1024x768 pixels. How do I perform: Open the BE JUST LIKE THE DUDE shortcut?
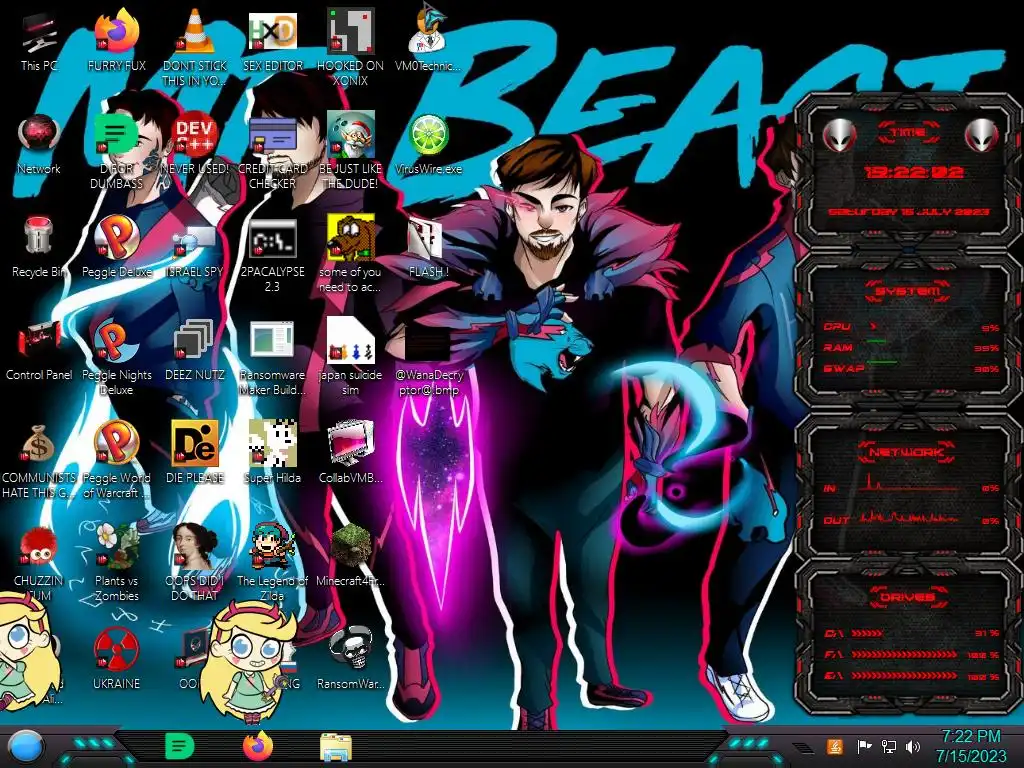click(x=351, y=152)
